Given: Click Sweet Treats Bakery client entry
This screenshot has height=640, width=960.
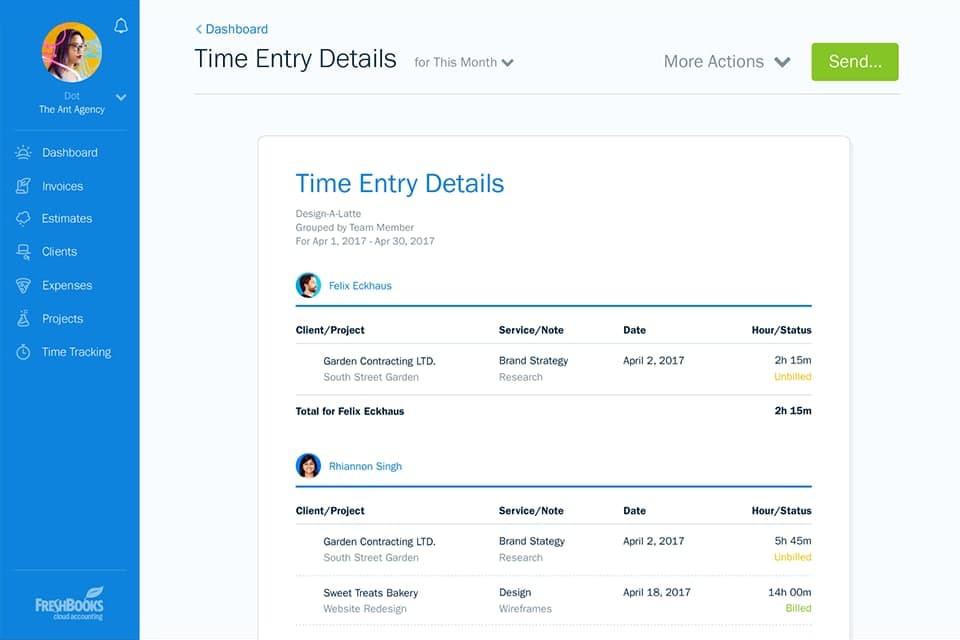Looking at the screenshot, I should (x=370, y=593).
